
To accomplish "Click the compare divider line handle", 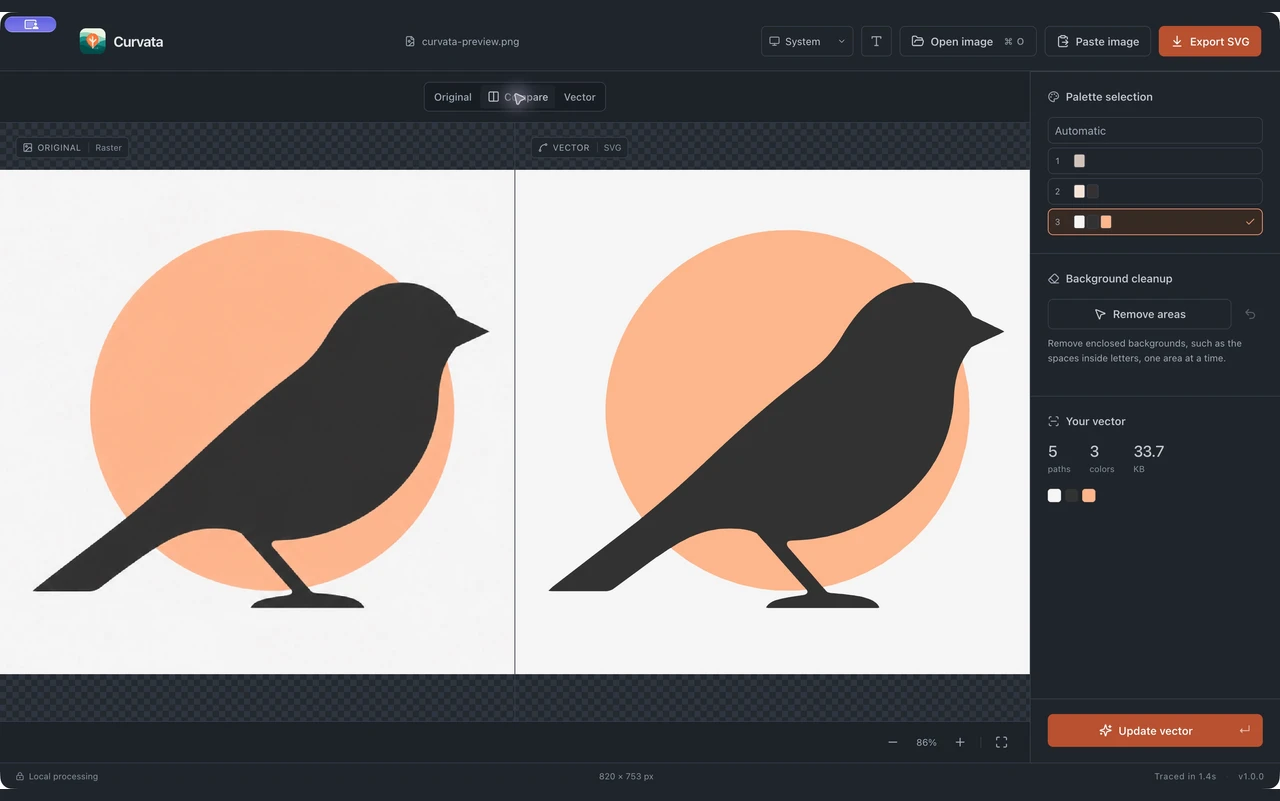I will click(x=515, y=422).
